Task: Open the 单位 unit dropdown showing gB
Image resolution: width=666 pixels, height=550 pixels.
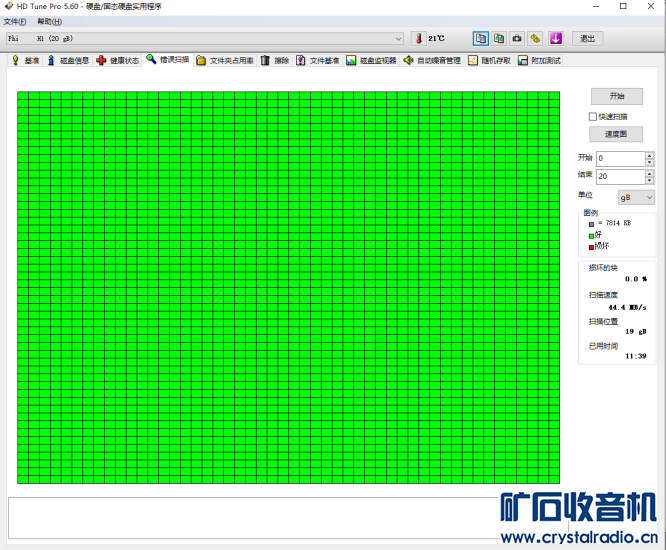Action: (636, 197)
